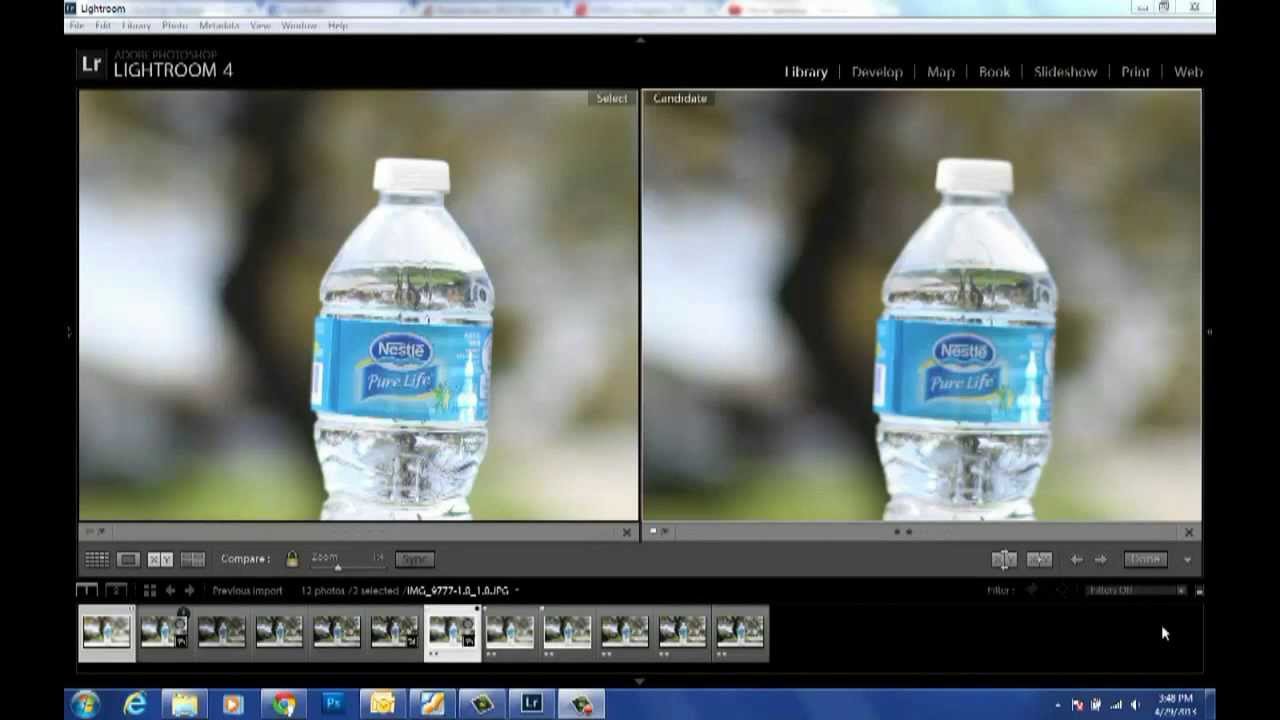
Task: Show hidden system tray icons arrow
Action: pos(1058,705)
